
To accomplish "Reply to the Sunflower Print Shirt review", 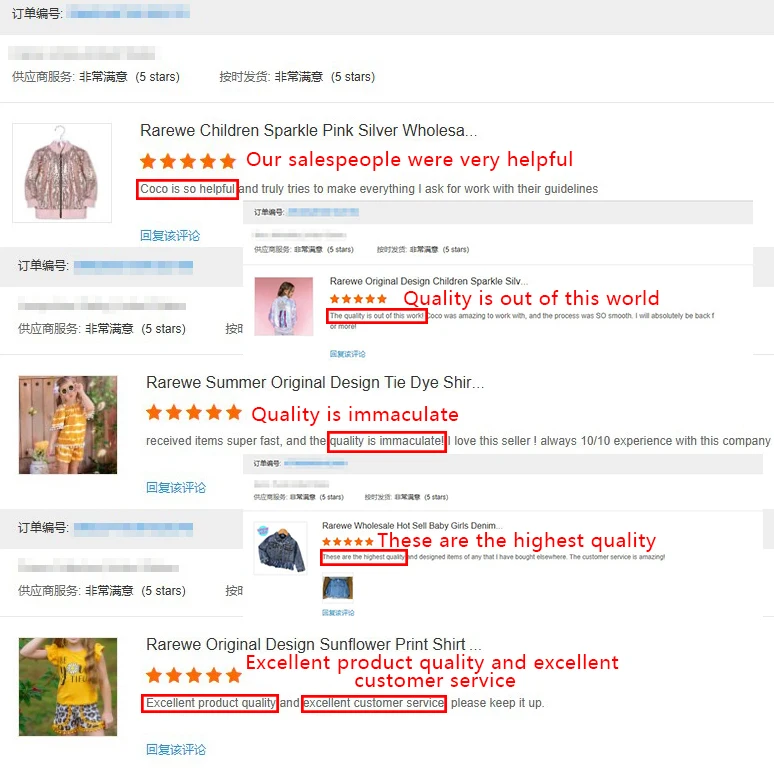I will tap(176, 749).
